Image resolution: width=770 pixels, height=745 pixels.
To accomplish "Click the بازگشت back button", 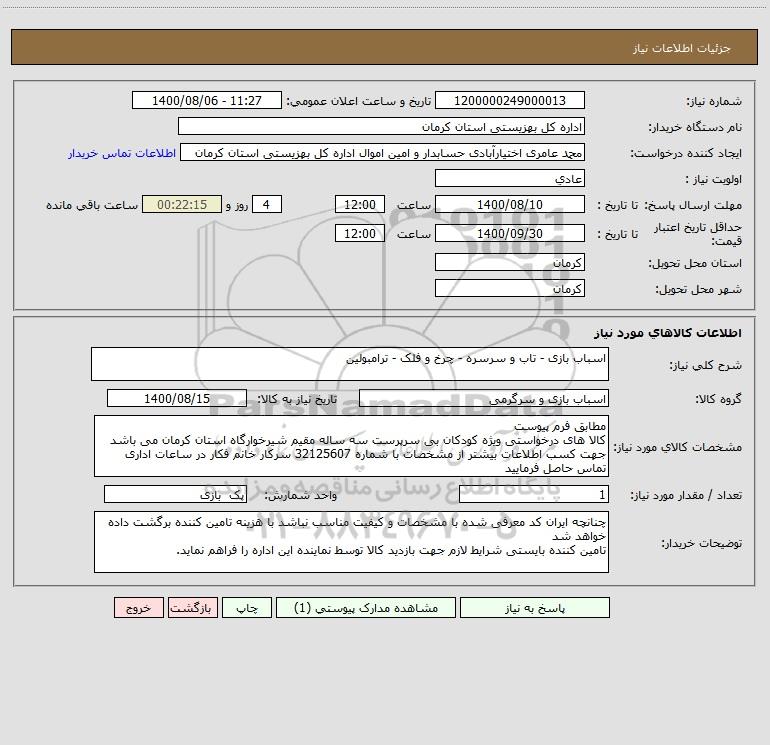I will (x=192, y=607).
